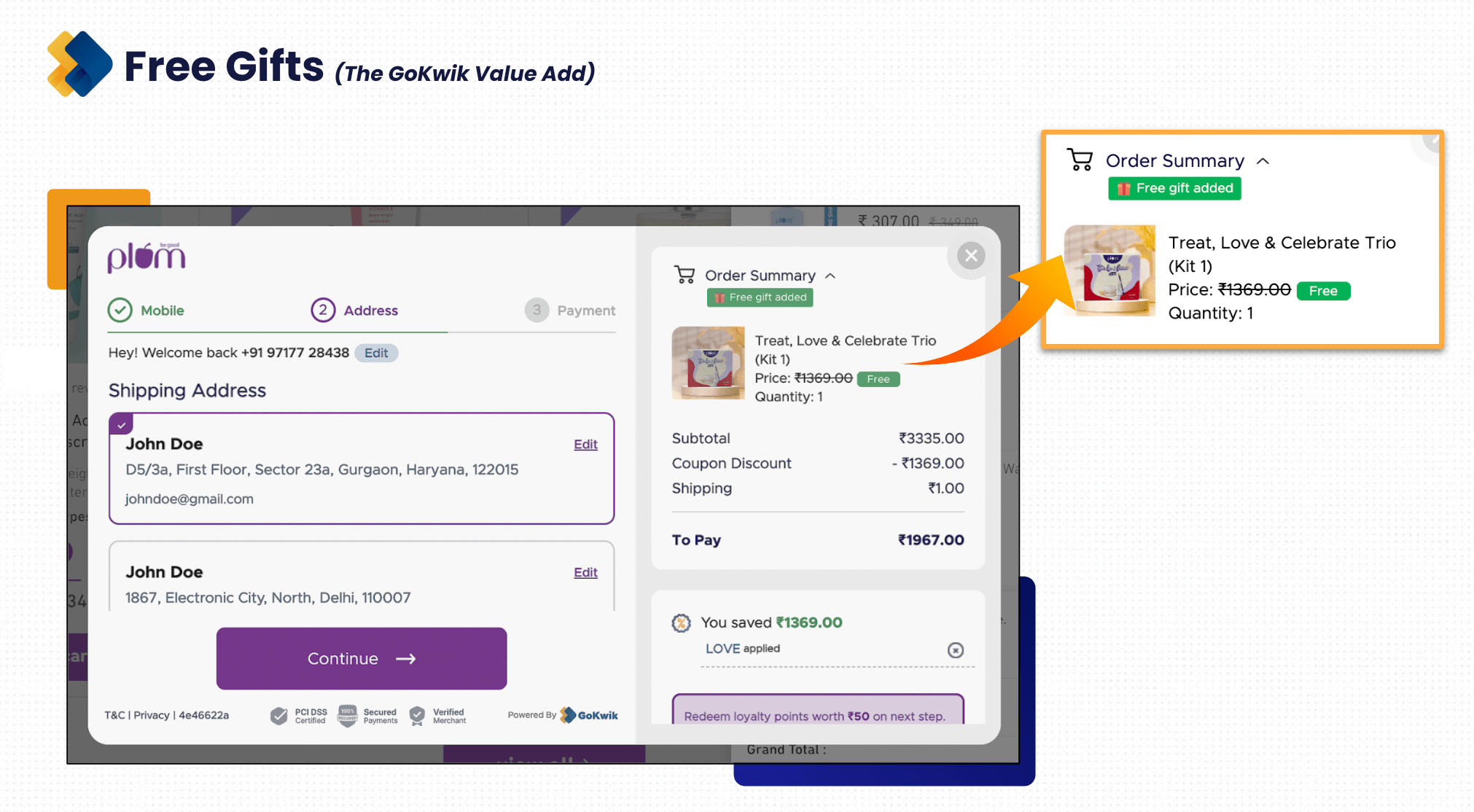Collapse enlarged Order Summary callout chevron
This screenshot has width=1474, height=812.
tap(1263, 161)
